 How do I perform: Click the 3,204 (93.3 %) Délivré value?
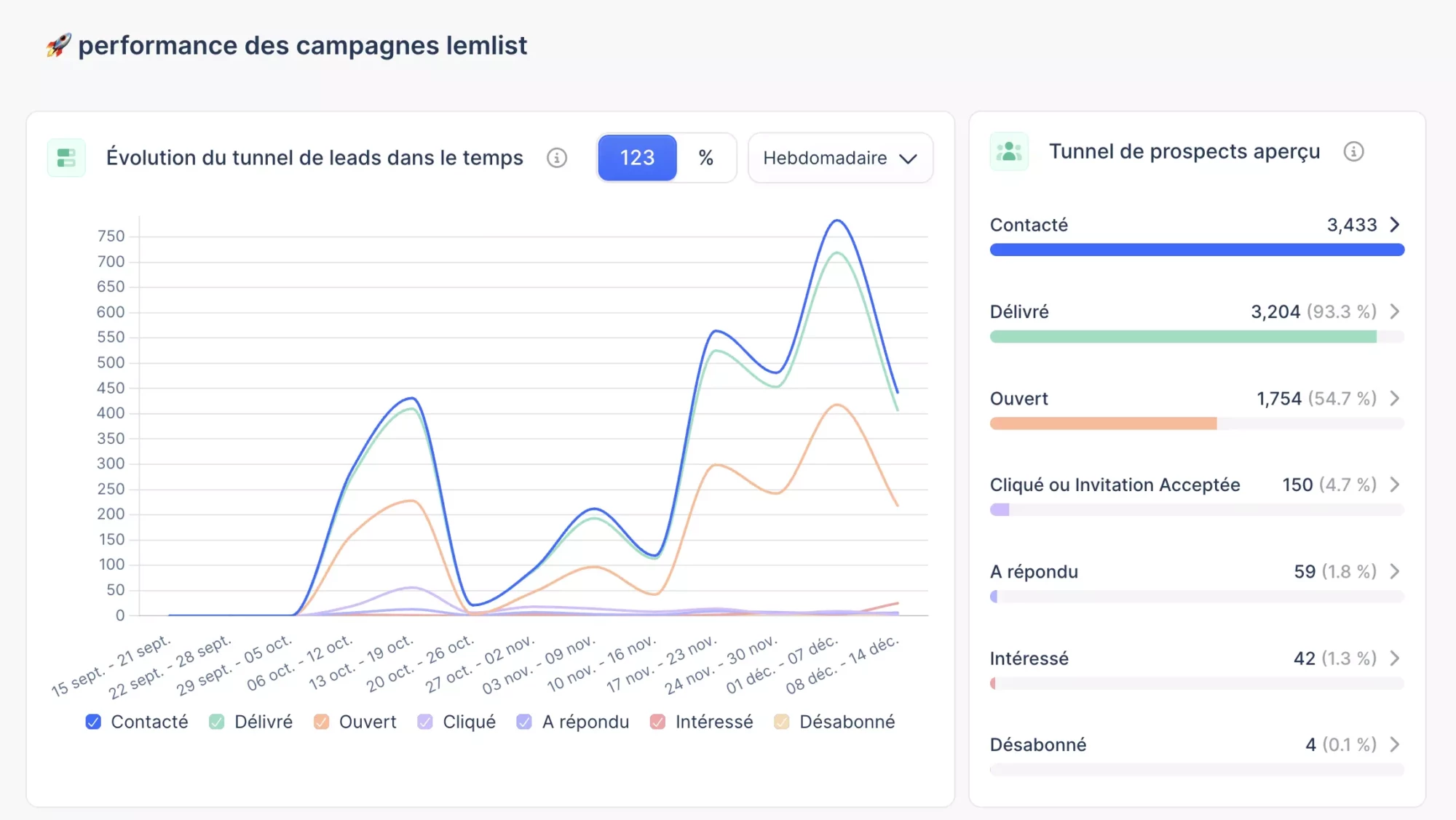[x=1314, y=311]
